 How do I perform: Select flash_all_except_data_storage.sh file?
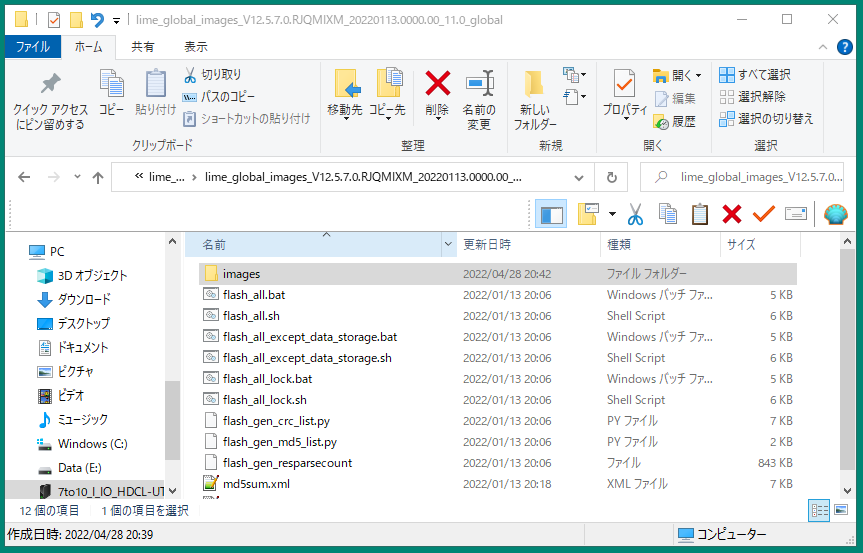(x=498, y=358)
